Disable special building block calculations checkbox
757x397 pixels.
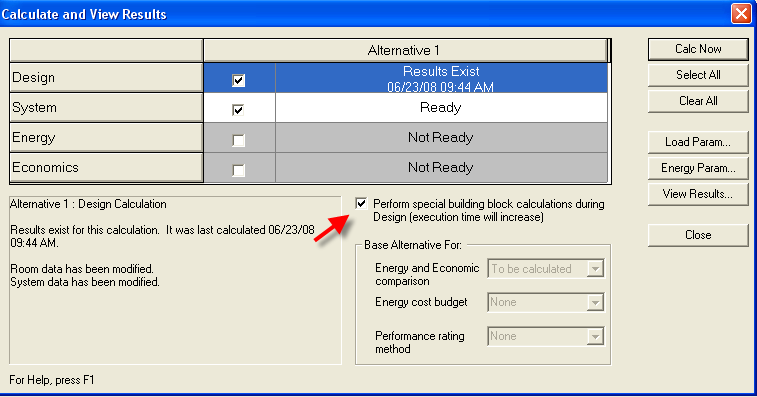(x=361, y=203)
